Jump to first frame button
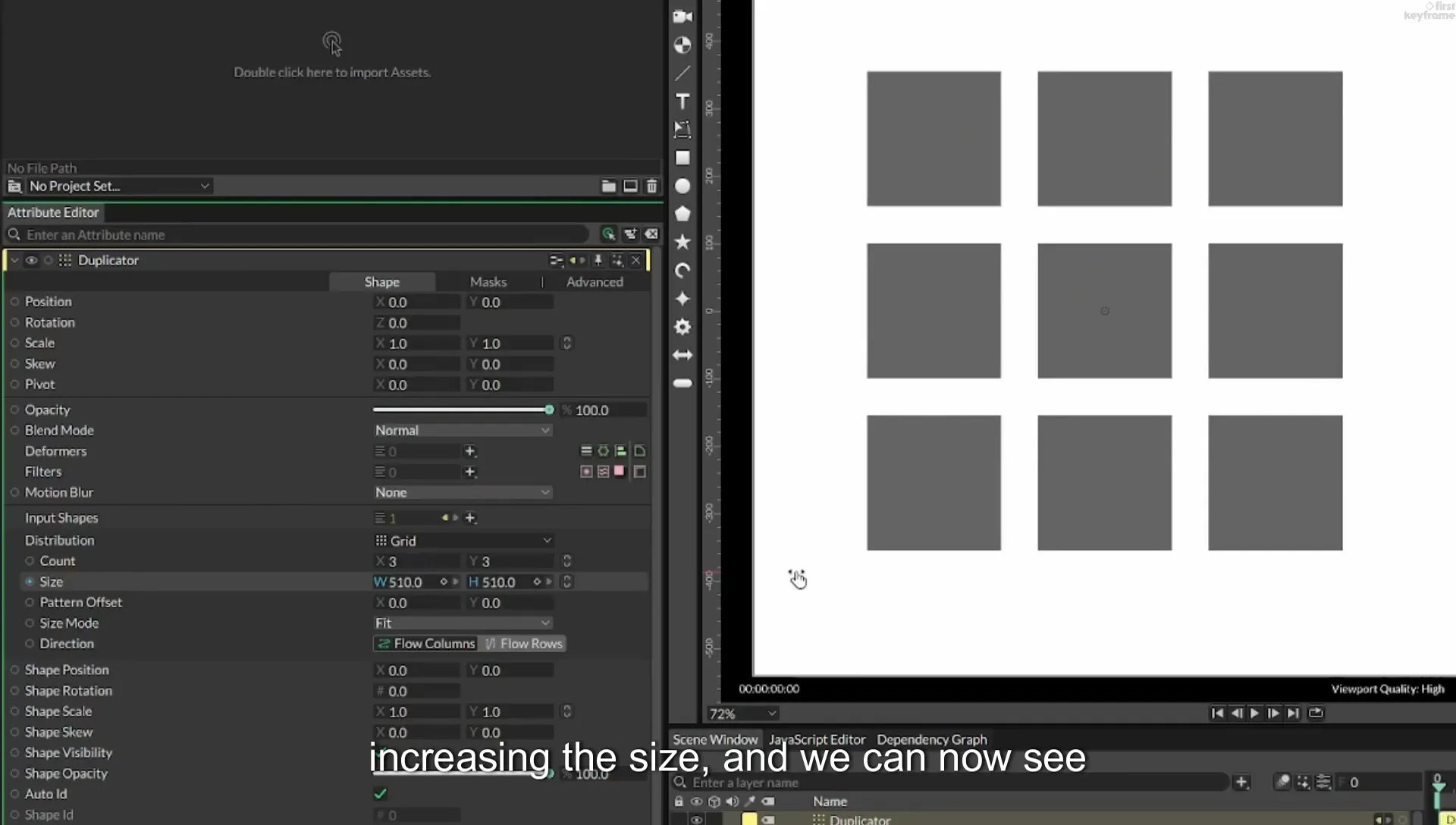Viewport: 1456px width, 825px height. click(x=1216, y=713)
